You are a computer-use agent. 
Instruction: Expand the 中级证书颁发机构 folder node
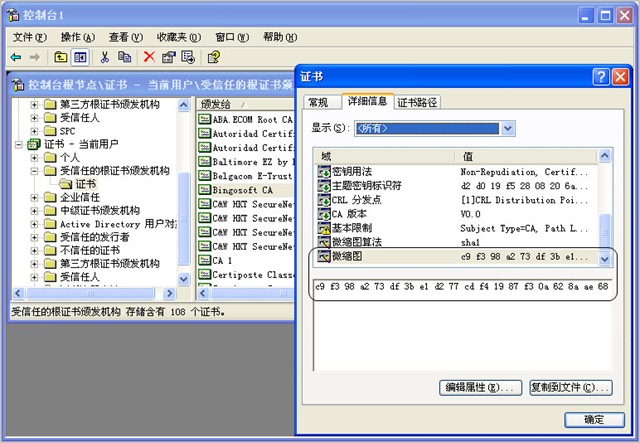(x=35, y=211)
